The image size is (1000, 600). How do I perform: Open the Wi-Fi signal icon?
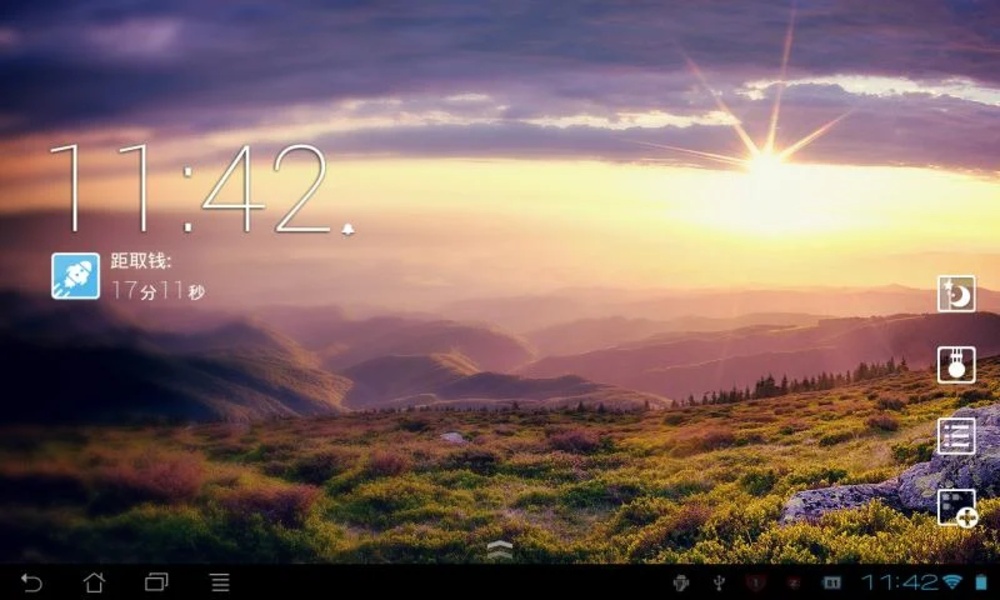click(x=952, y=582)
